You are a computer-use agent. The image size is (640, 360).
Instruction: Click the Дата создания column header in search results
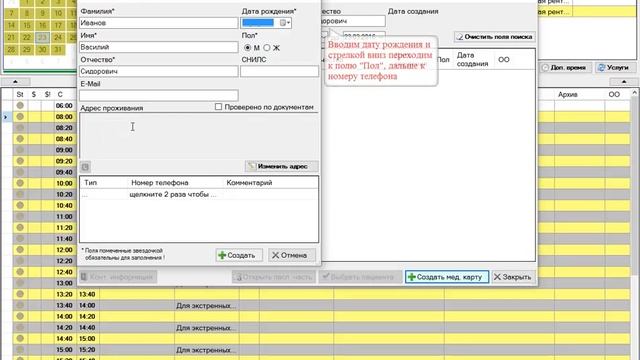pyautogui.click(x=472, y=60)
